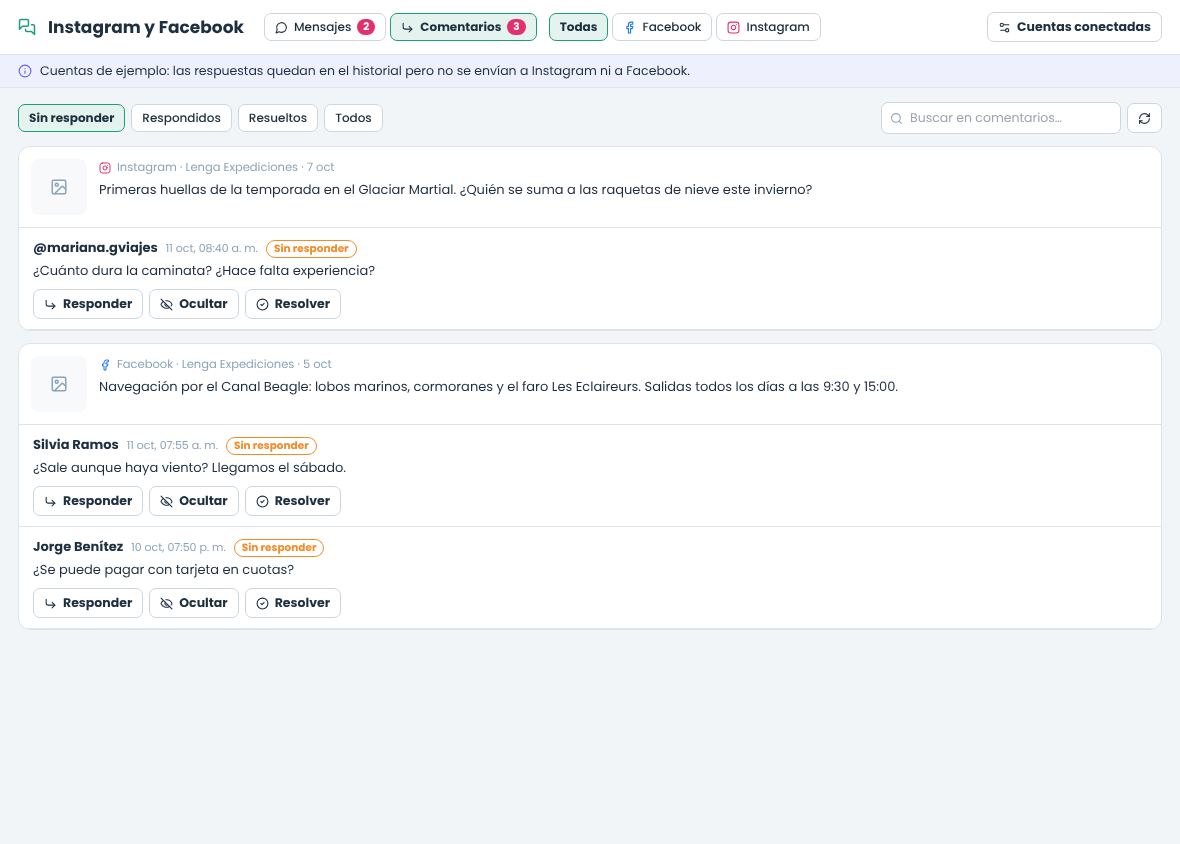Click the Facebook · Lenga Expediciones · 5 oct label
1180x844 pixels.
pos(224,365)
